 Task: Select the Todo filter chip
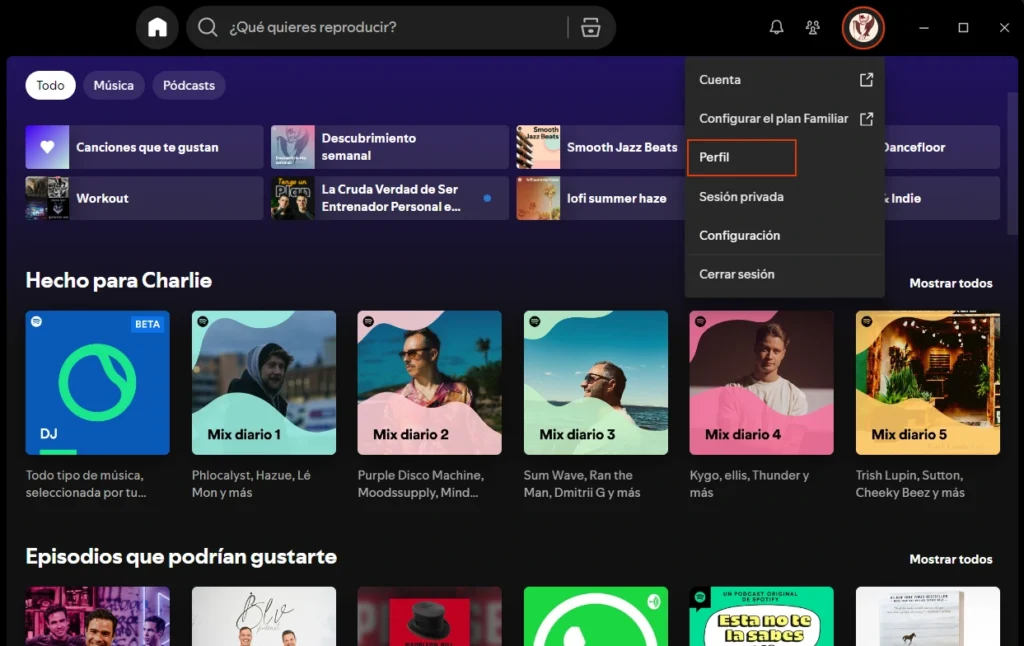coord(50,86)
